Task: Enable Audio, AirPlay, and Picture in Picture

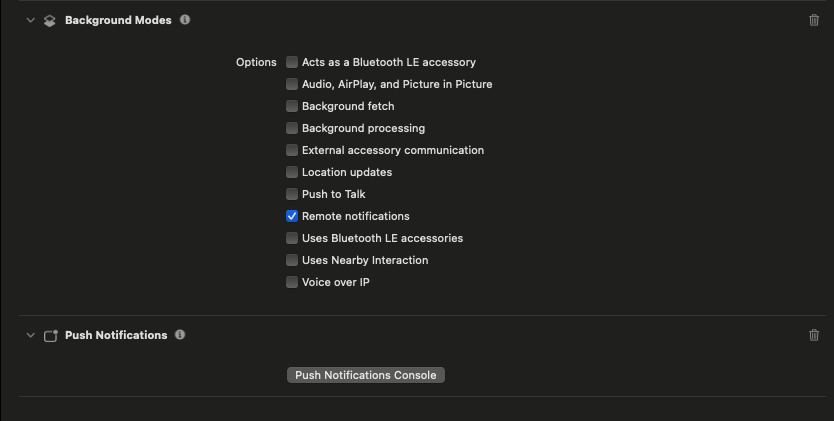Action: (x=292, y=84)
